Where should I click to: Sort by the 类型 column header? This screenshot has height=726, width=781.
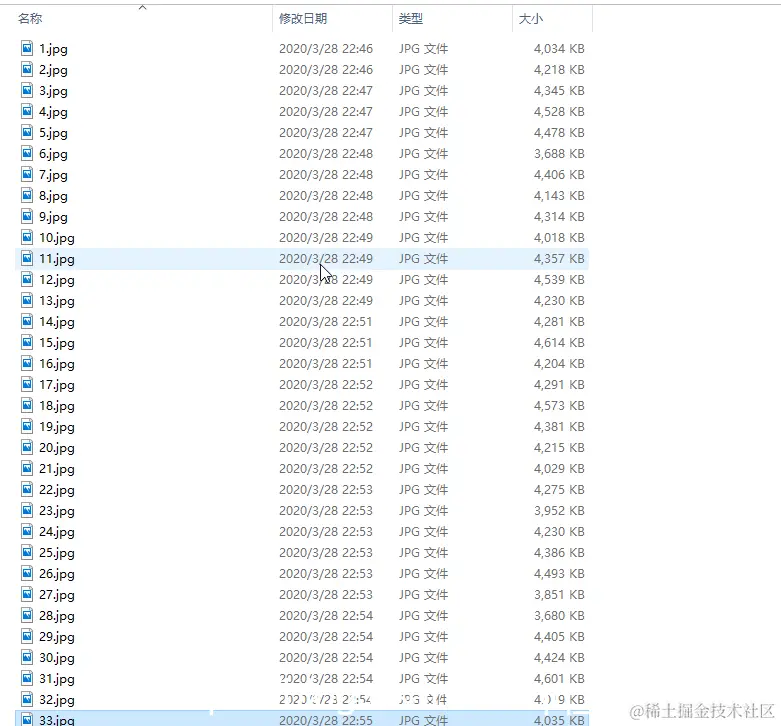(x=411, y=19)
